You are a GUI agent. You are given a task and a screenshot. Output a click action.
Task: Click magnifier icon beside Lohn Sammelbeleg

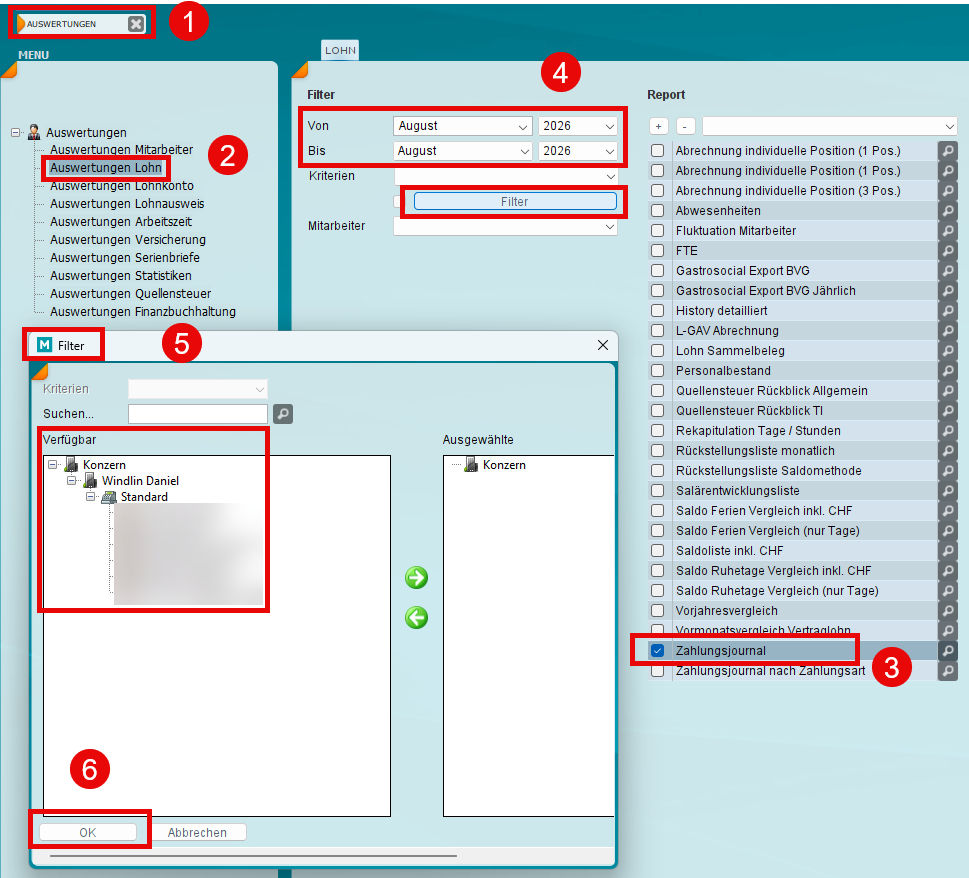click(x=947, y=351)
